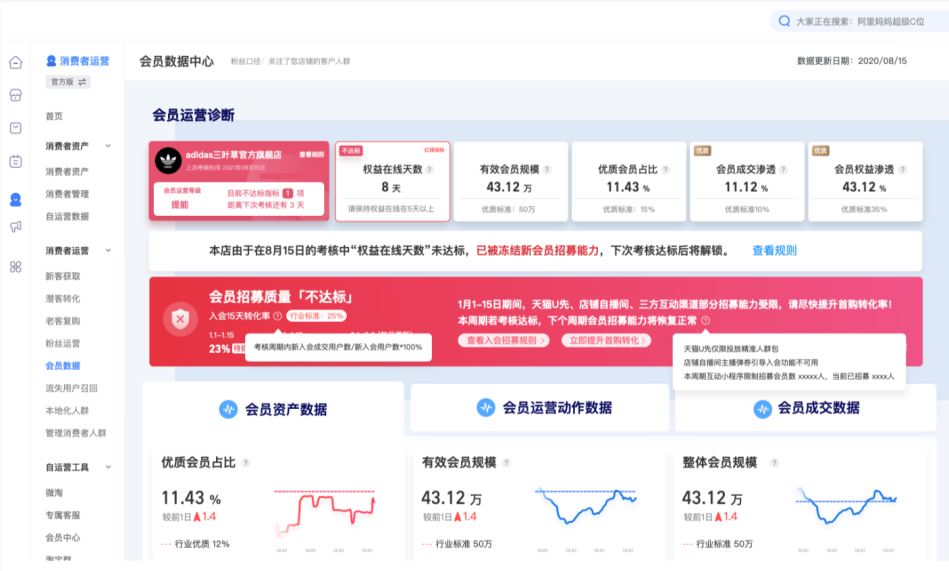Open 老客复购 in the sidebar

click(63, 321)
